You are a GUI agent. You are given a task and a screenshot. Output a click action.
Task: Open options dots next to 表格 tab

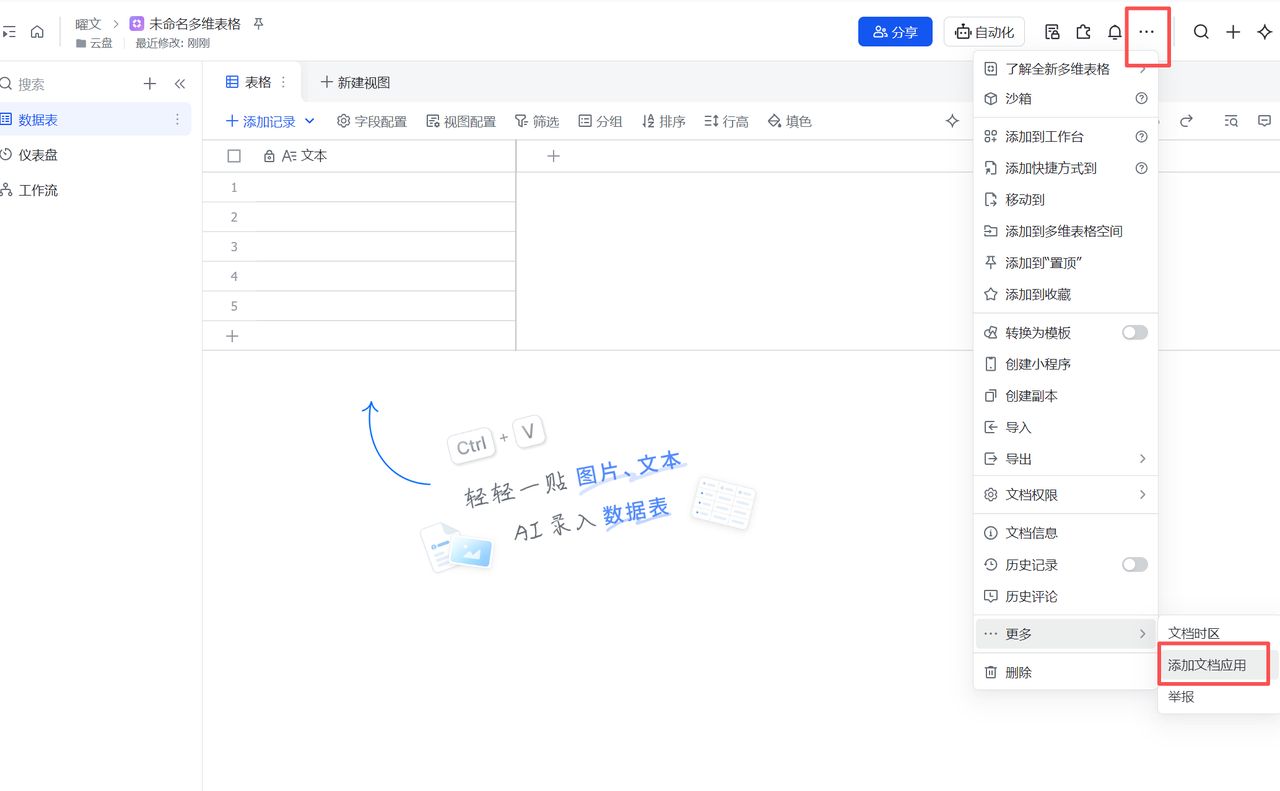point(283,82)
